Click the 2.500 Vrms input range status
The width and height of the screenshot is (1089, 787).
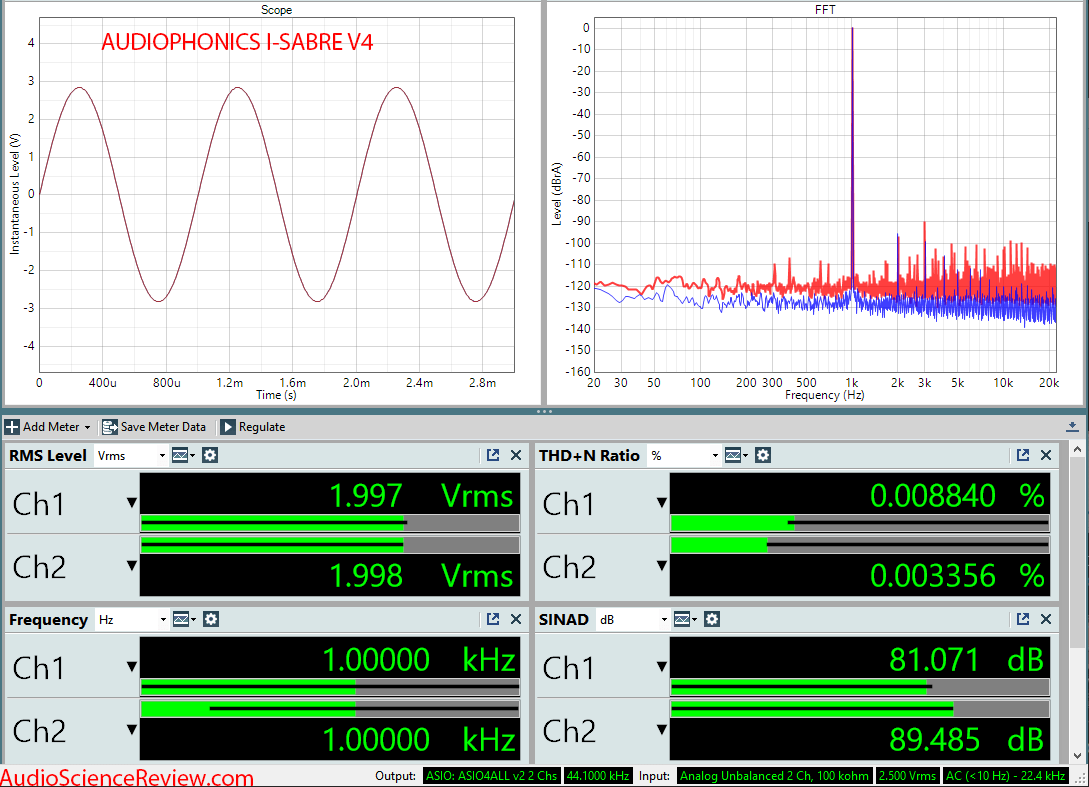[x=907, y=776]
